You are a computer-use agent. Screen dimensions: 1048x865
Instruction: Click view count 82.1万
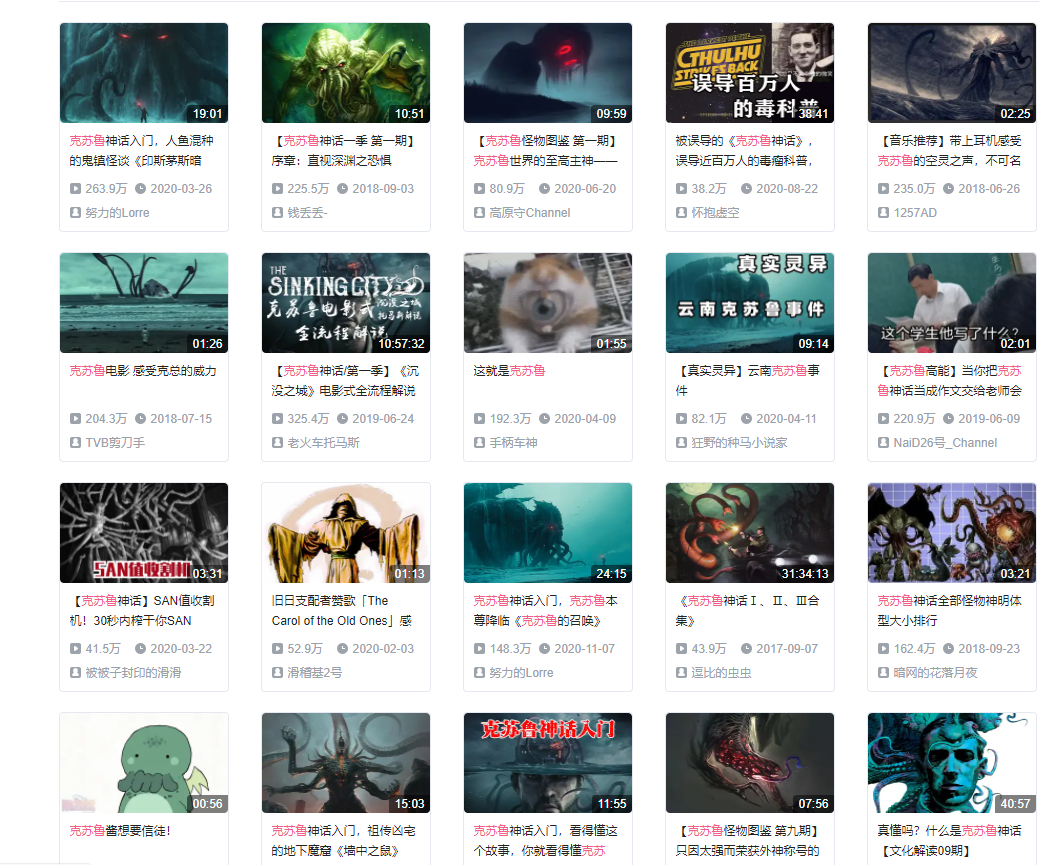(x=708, y=418)
